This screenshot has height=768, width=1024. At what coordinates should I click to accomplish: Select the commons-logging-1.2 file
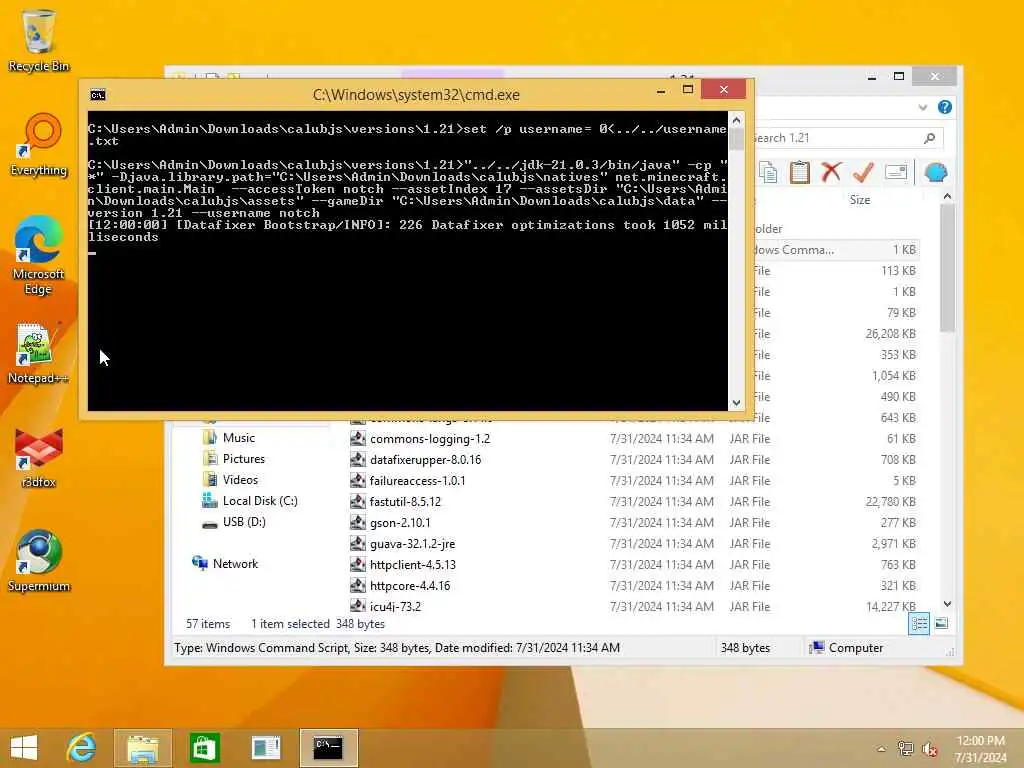[430, 439]
